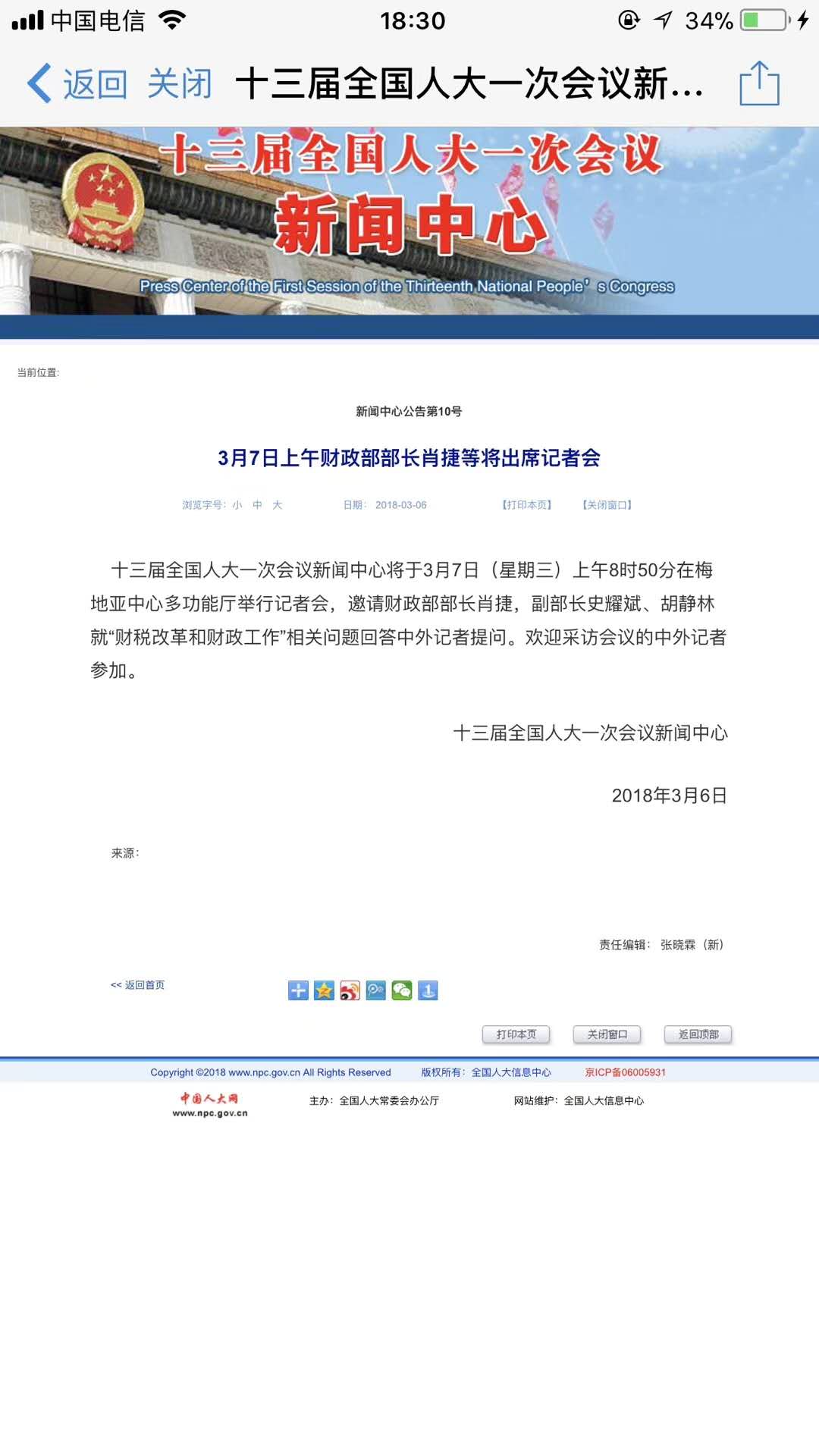
Task: Tap the back chevron arrow icon
Action: pyautogui.click(x=39, y=83)
